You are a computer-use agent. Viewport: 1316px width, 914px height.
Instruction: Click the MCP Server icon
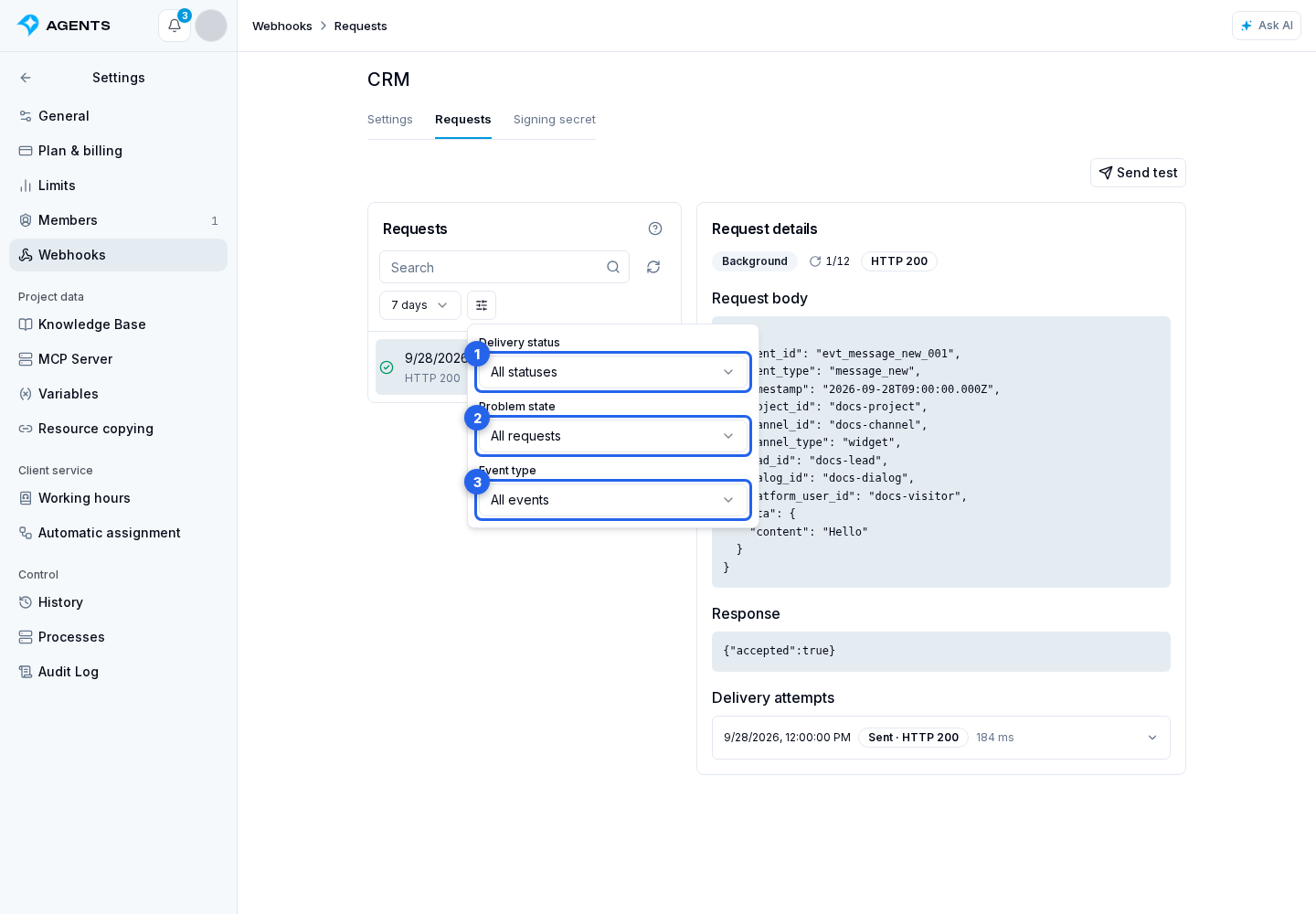(x=26, y=359)
